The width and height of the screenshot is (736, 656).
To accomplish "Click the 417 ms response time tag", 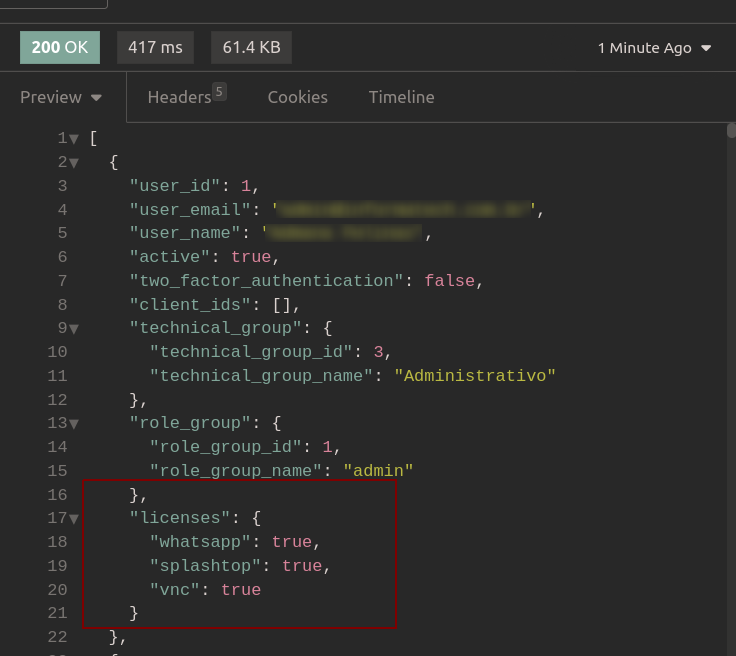I will 156,47.
